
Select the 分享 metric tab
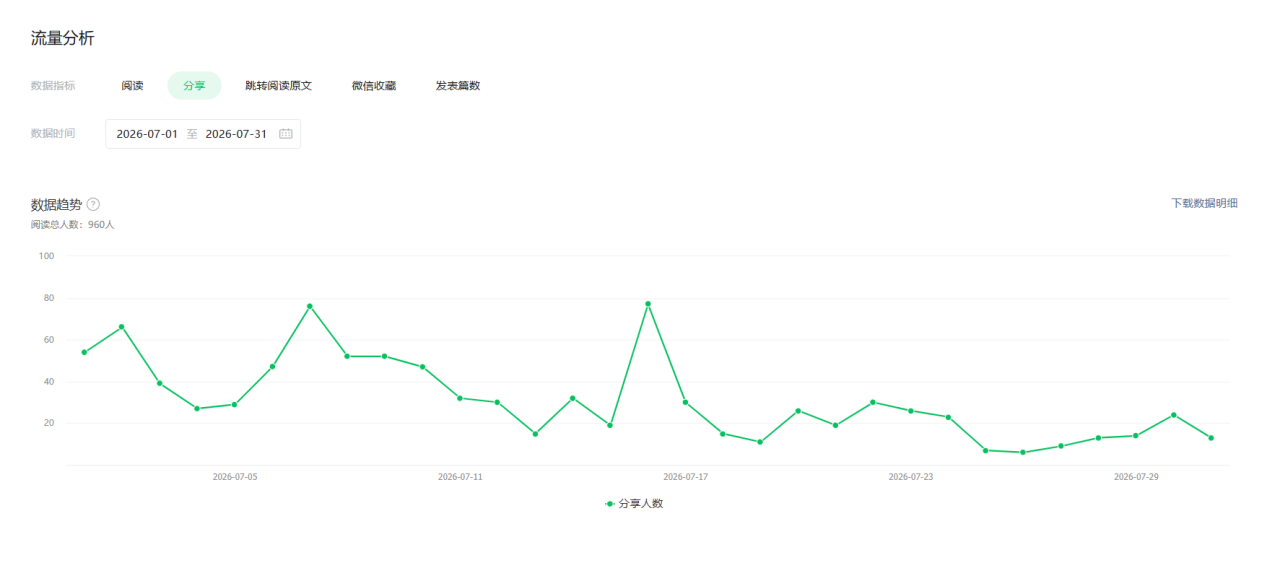[x=194, y=86]
